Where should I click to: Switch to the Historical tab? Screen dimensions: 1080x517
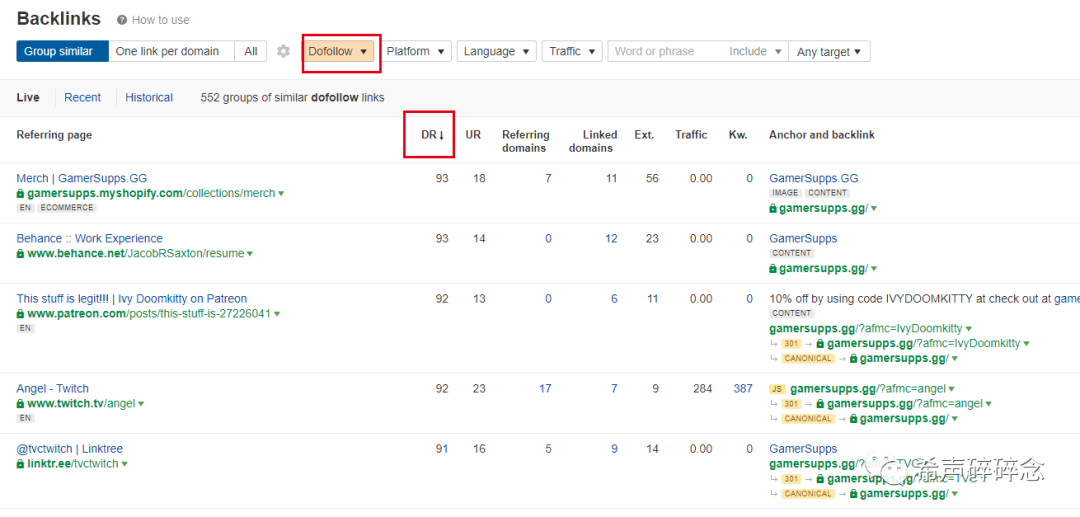(x=149, y=98)
